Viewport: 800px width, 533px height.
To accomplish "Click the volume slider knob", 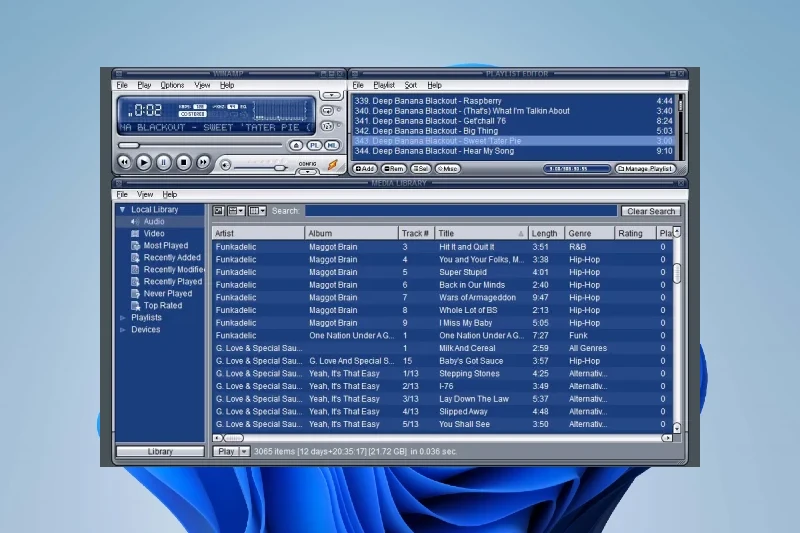I will coord(280,167).
